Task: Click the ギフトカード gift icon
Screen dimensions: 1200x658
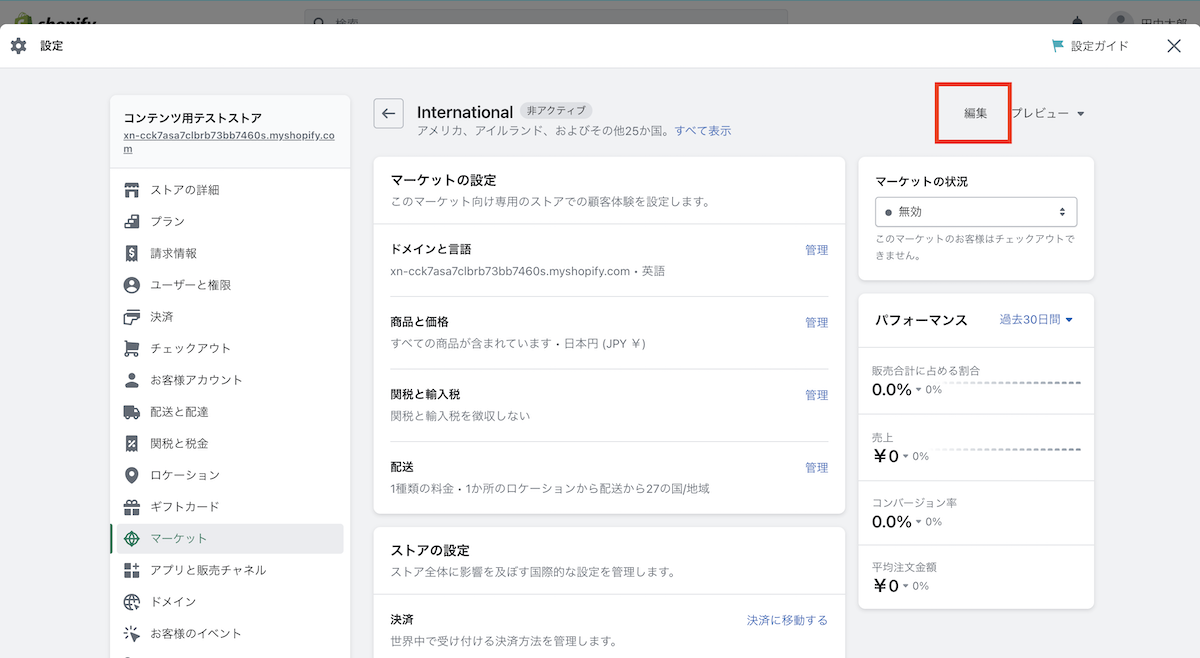Action: [x=131, y=507]
